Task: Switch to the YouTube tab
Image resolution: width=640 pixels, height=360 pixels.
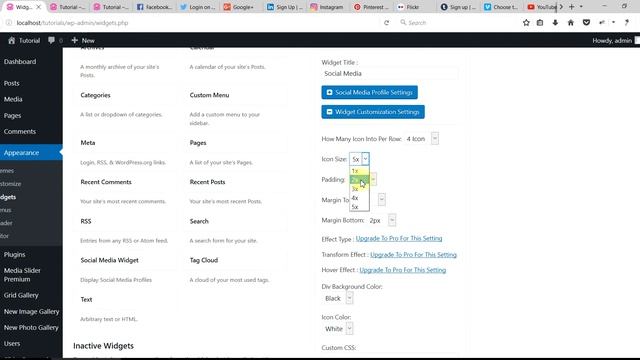Action: (541, 7)
